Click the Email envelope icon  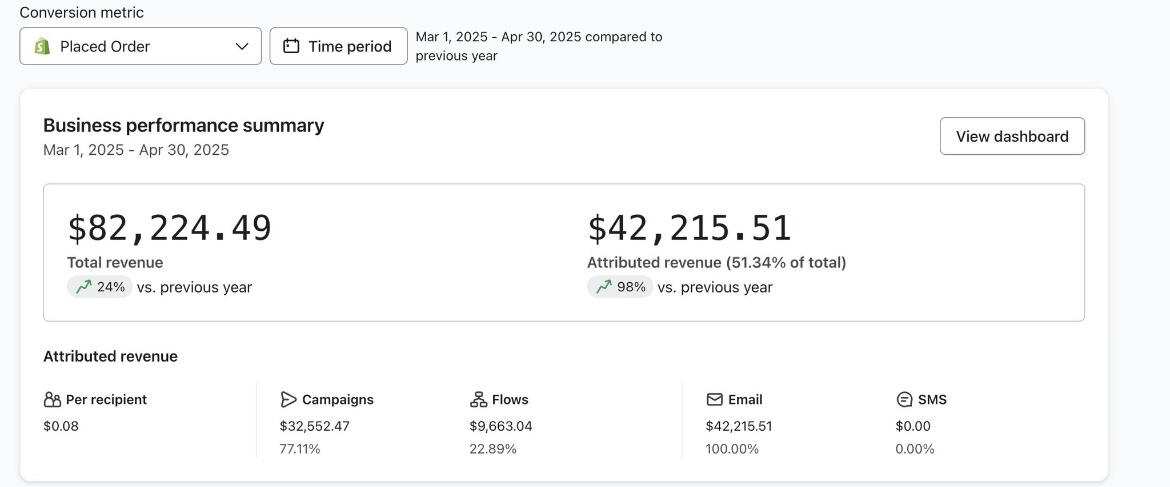[714, 400]
